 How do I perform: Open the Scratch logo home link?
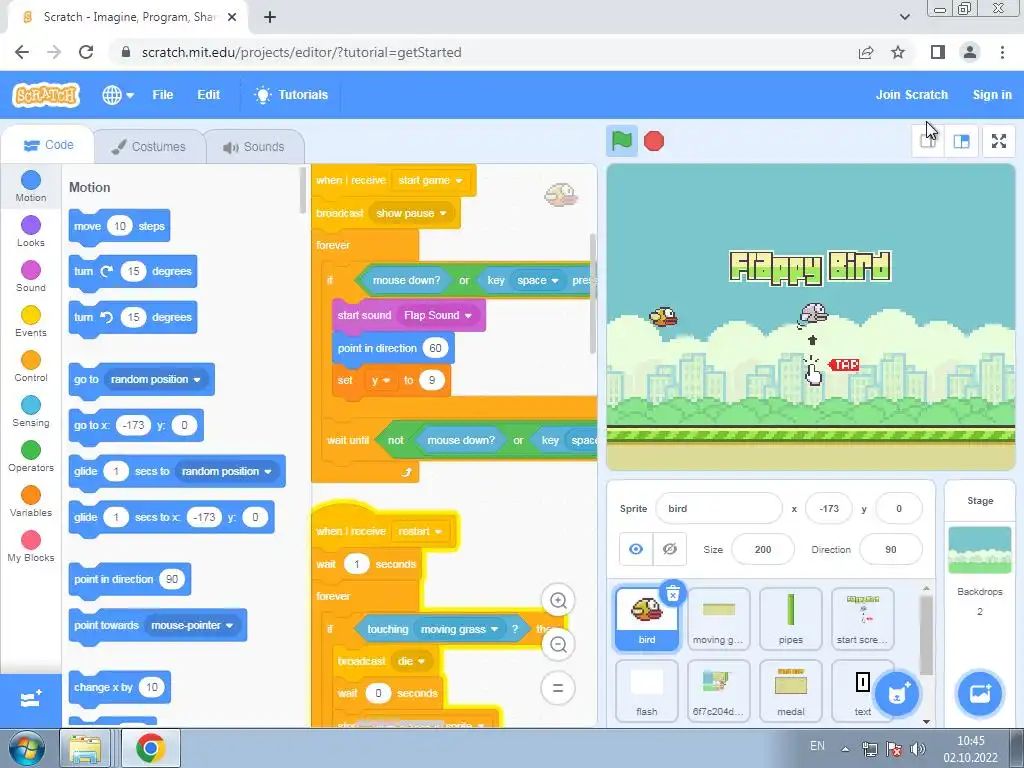tap(46, 95)
